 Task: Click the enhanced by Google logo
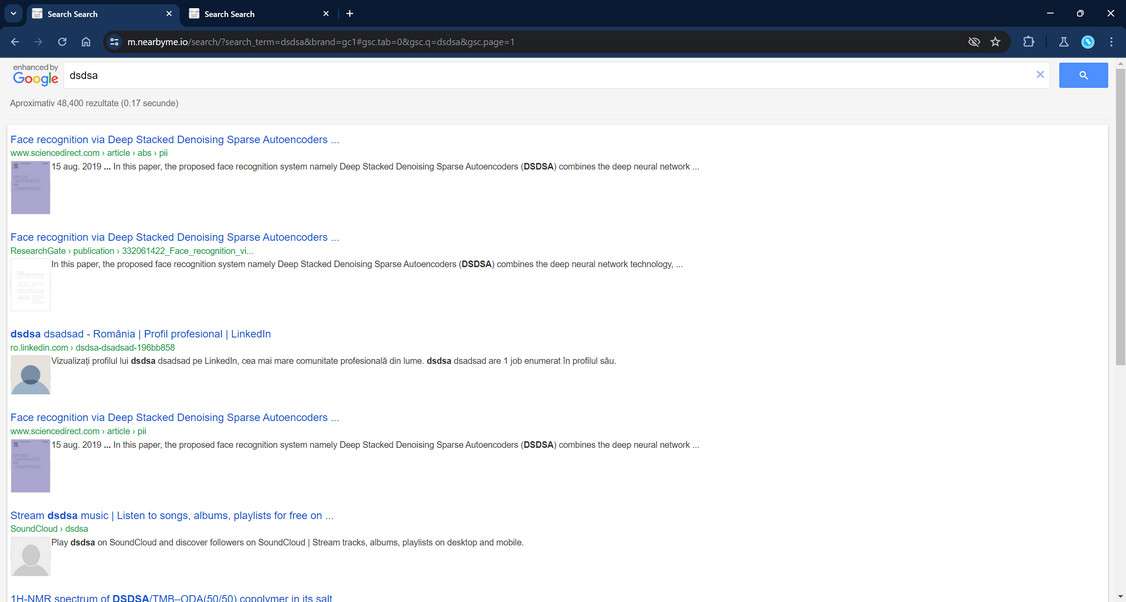[x=35, y=74]
